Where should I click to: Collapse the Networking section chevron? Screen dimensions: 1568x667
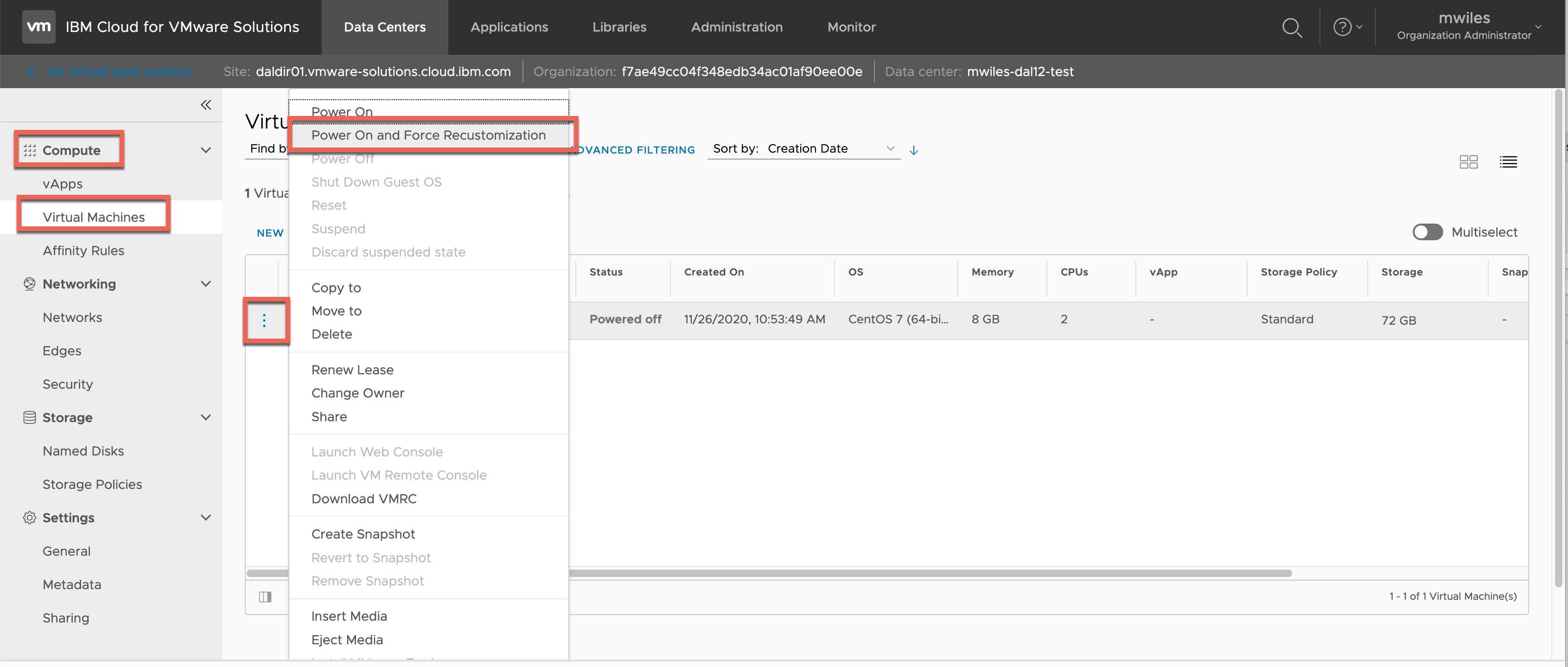point(206,284)
